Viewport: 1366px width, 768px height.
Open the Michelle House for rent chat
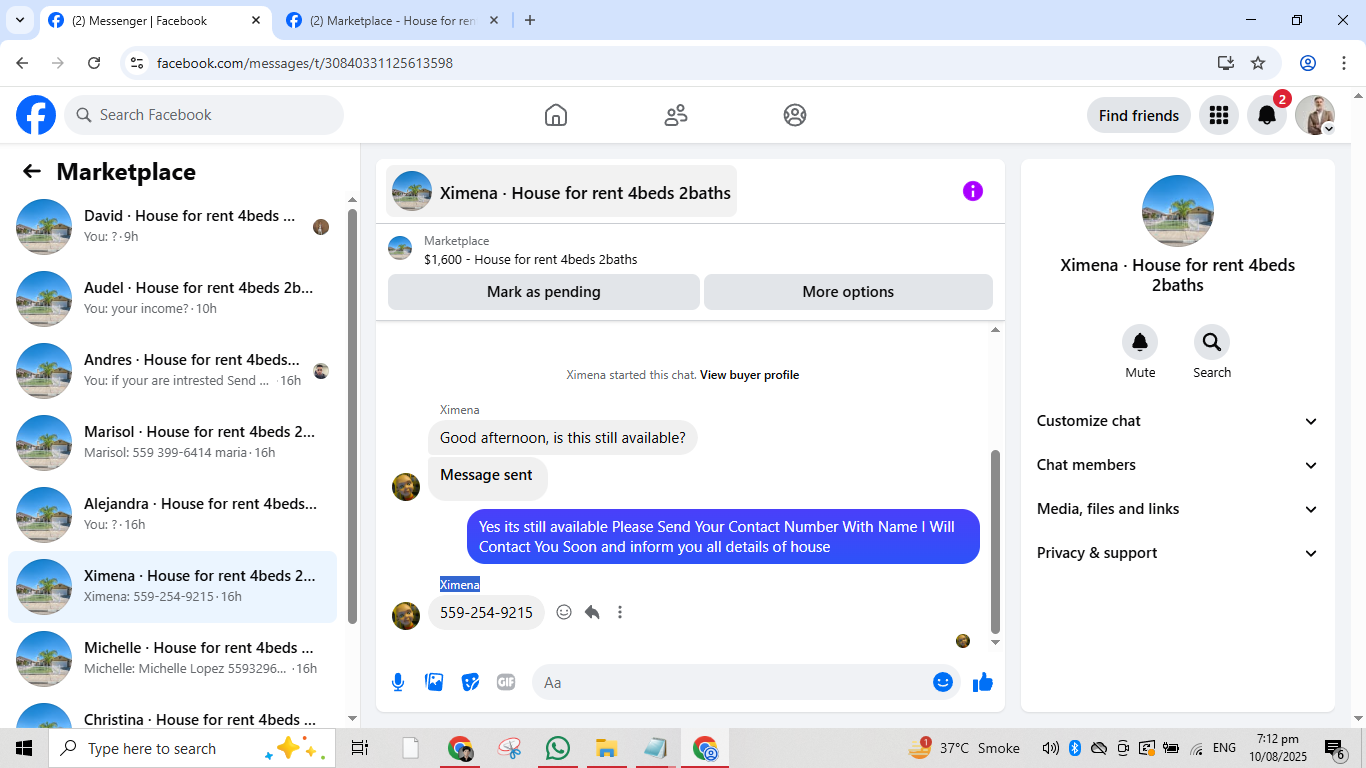click(172, 659)
